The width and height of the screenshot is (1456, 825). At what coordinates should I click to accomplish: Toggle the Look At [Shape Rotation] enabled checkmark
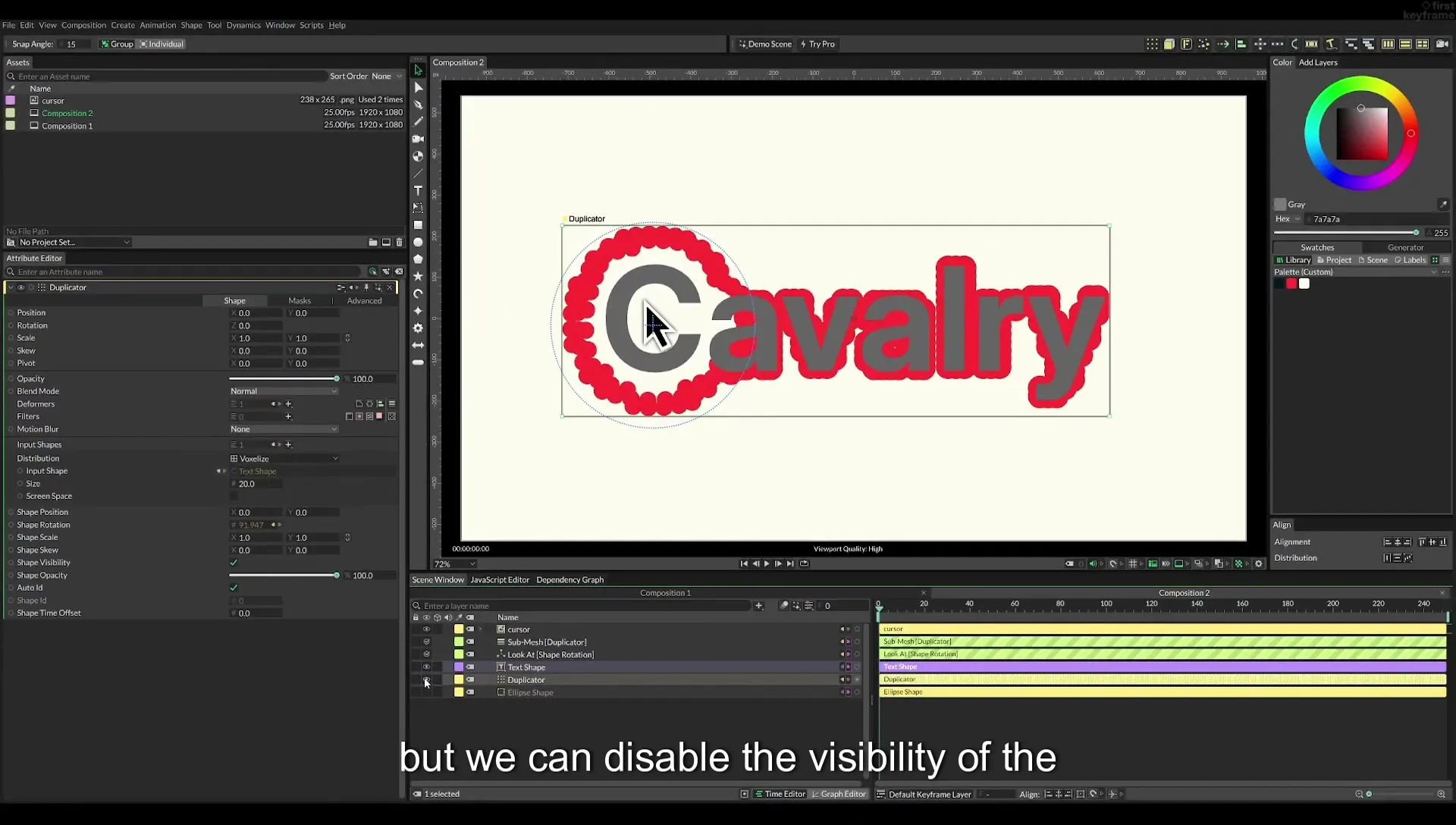point(426,654)
